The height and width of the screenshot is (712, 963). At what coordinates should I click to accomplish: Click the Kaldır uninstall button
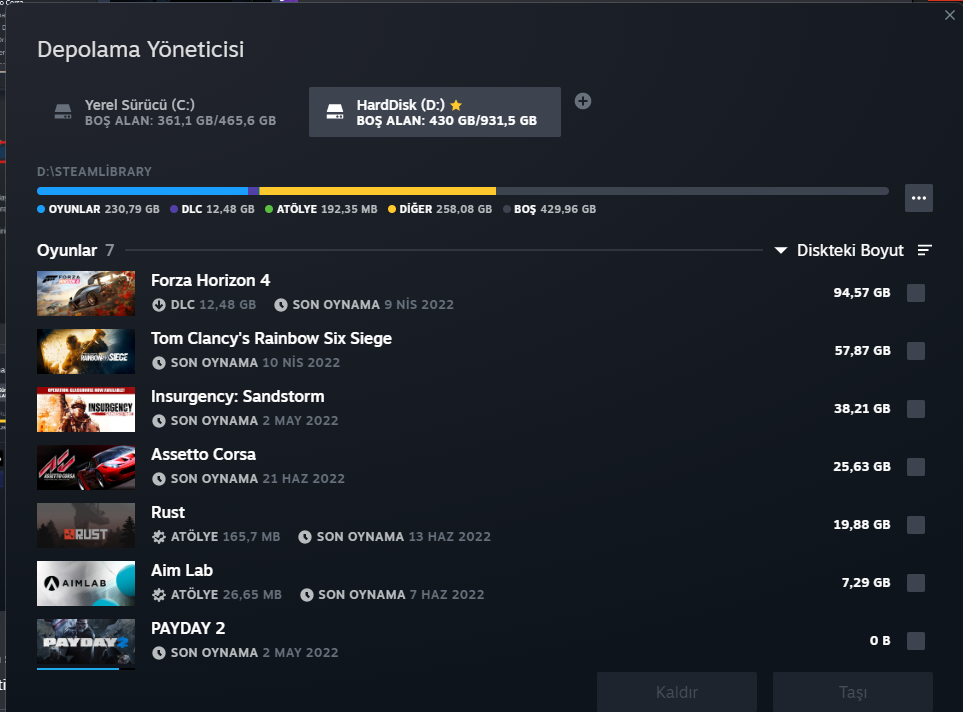pyautogui.click(x=677, y=692)
